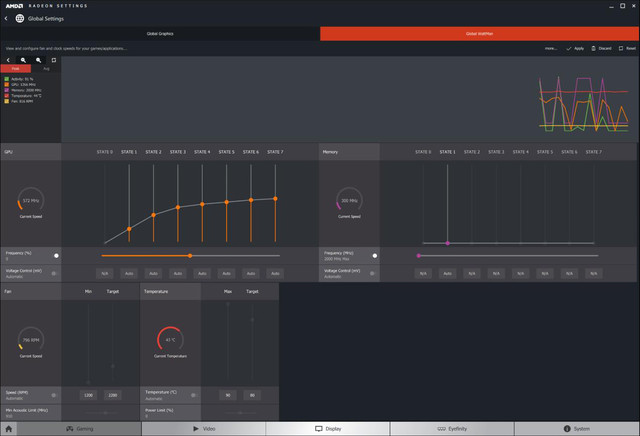Screen dimensions: 640x436
Task: Apply the WattMan changes
Action: (575, 48)
